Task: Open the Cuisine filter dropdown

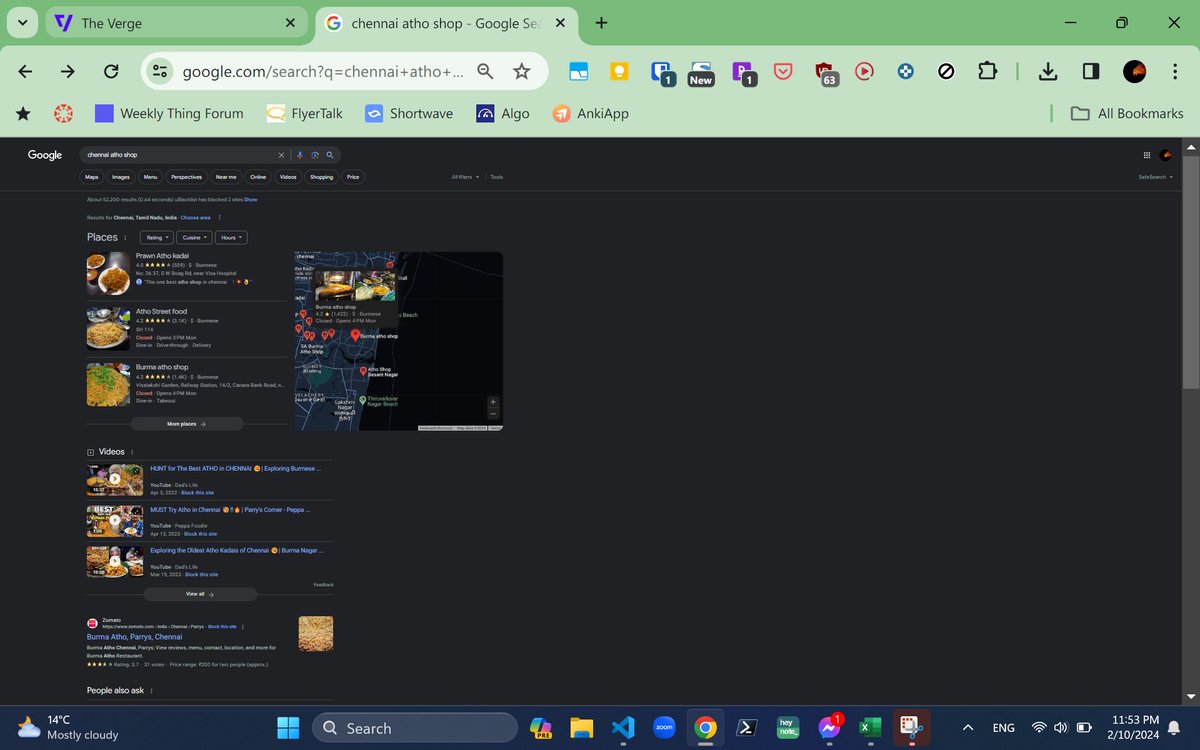Action: click(194, 238)
